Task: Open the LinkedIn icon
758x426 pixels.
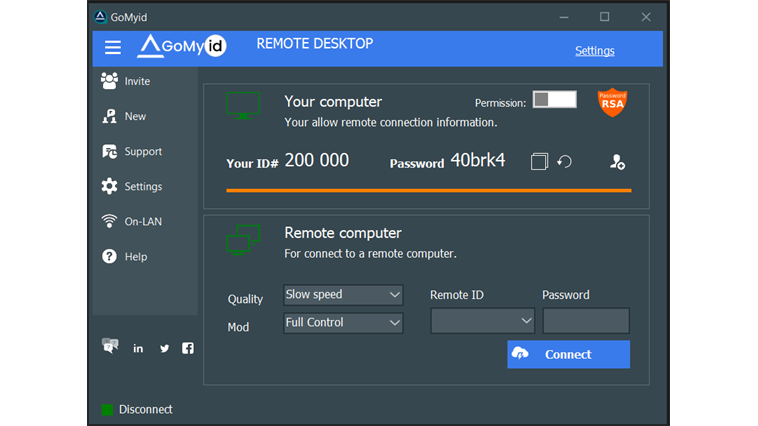Action: click(138, 349)
